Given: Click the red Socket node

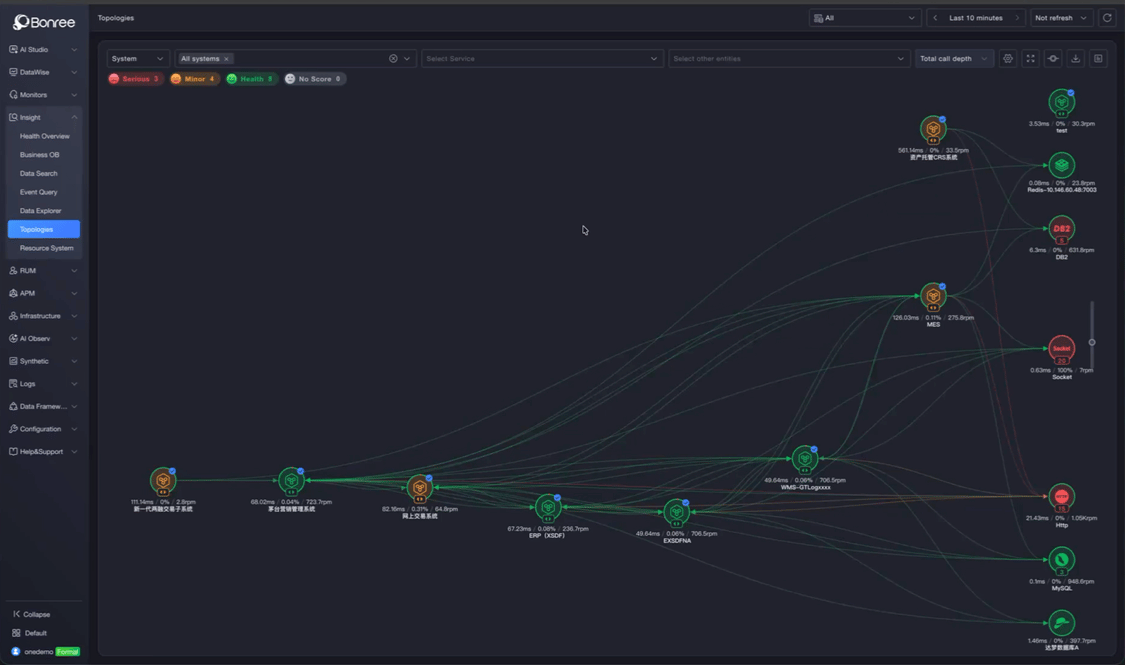Looking at the screenshot, I should (1061, 349).
